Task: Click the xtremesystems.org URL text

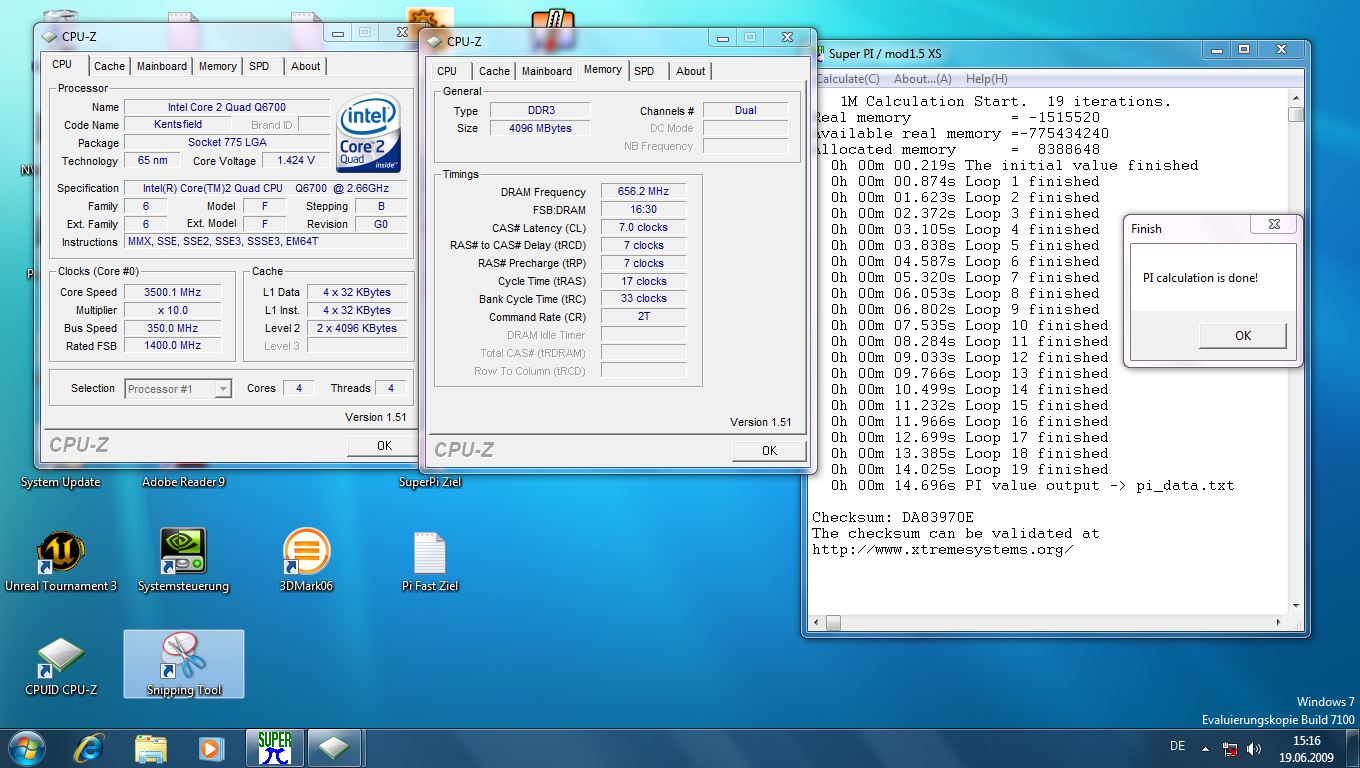Action: (x=943, y=550)
